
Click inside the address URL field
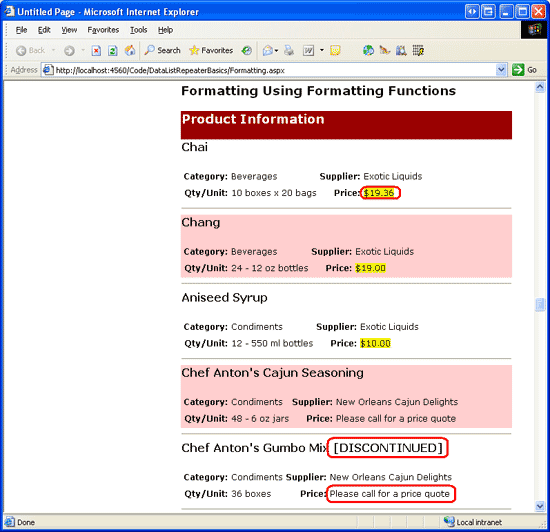[x=274, y=70]
